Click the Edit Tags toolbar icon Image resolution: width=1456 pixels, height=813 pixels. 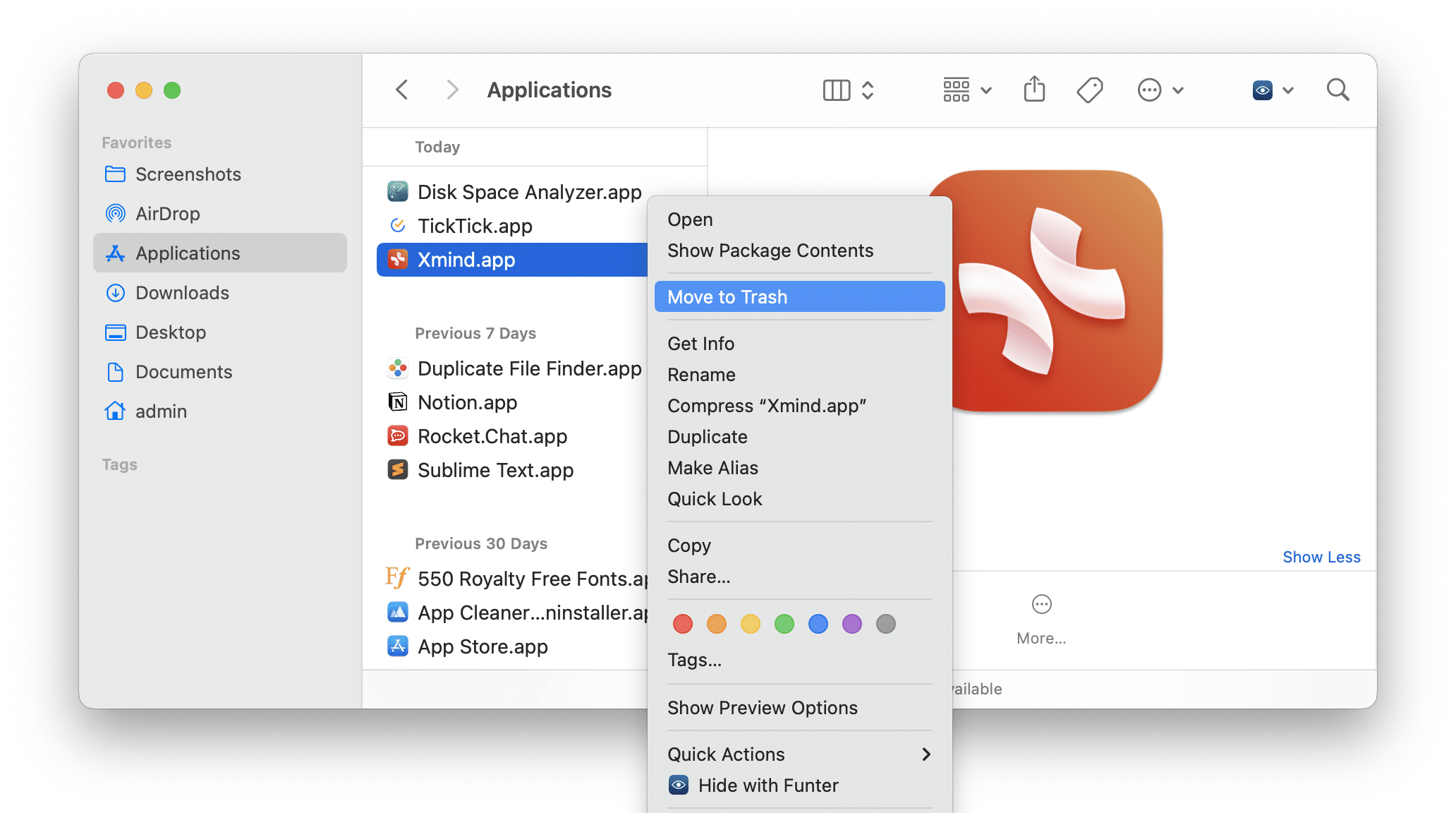(1090, 90)
